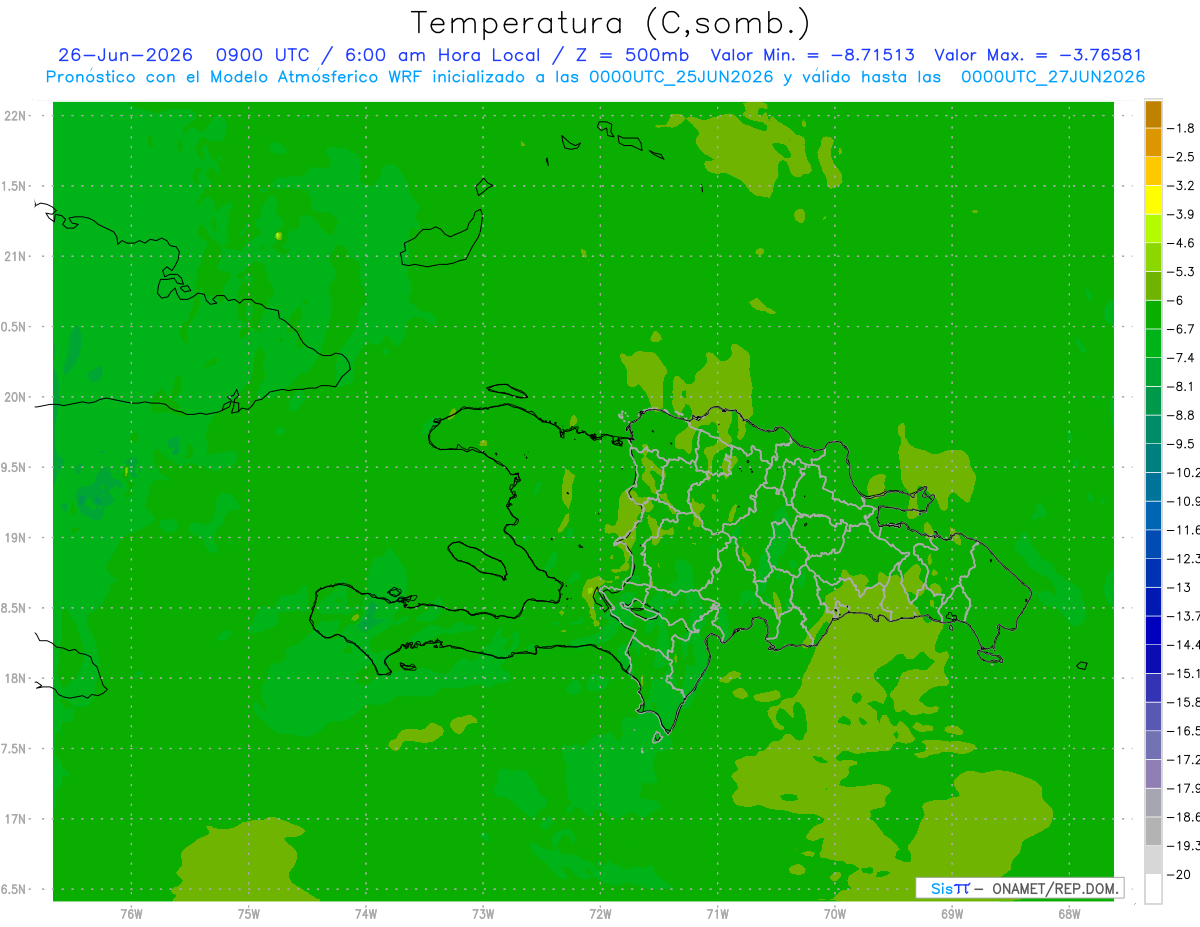Click the dark orange swatch above -1.8

coord(1154,114)
